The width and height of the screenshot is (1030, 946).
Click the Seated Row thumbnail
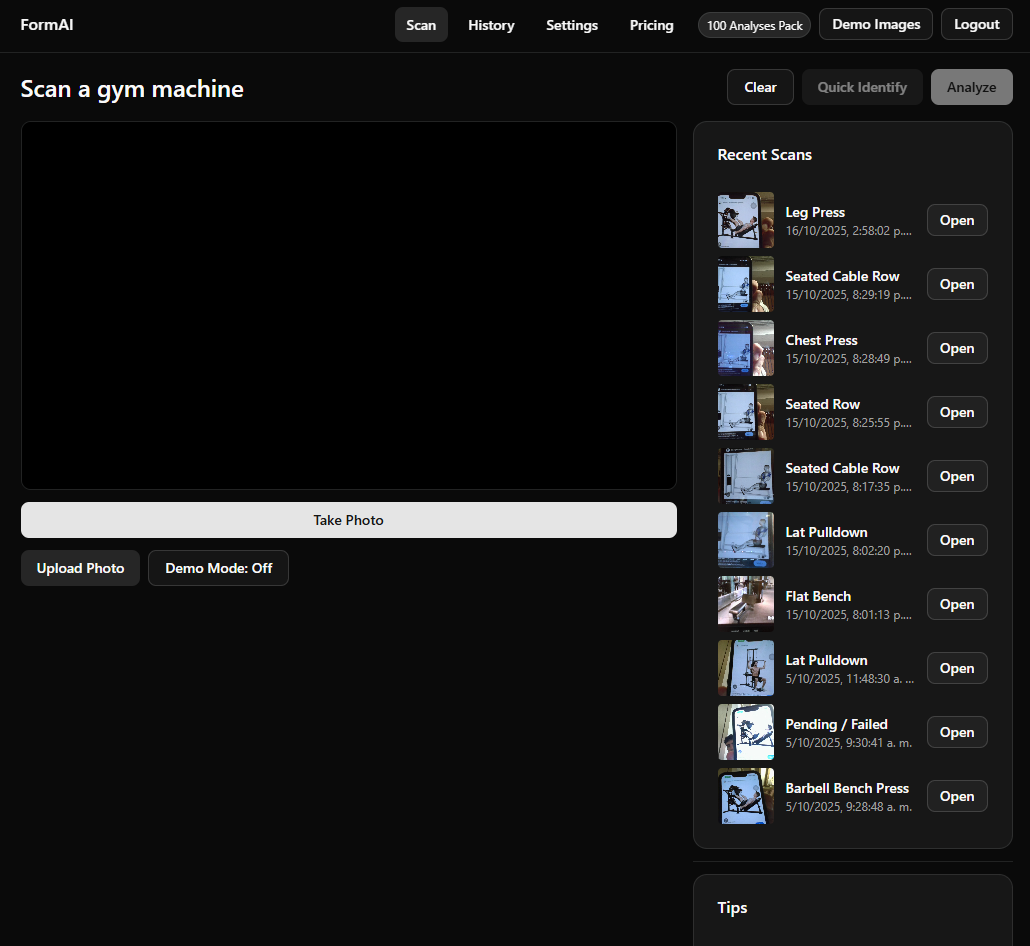point(746,412)
